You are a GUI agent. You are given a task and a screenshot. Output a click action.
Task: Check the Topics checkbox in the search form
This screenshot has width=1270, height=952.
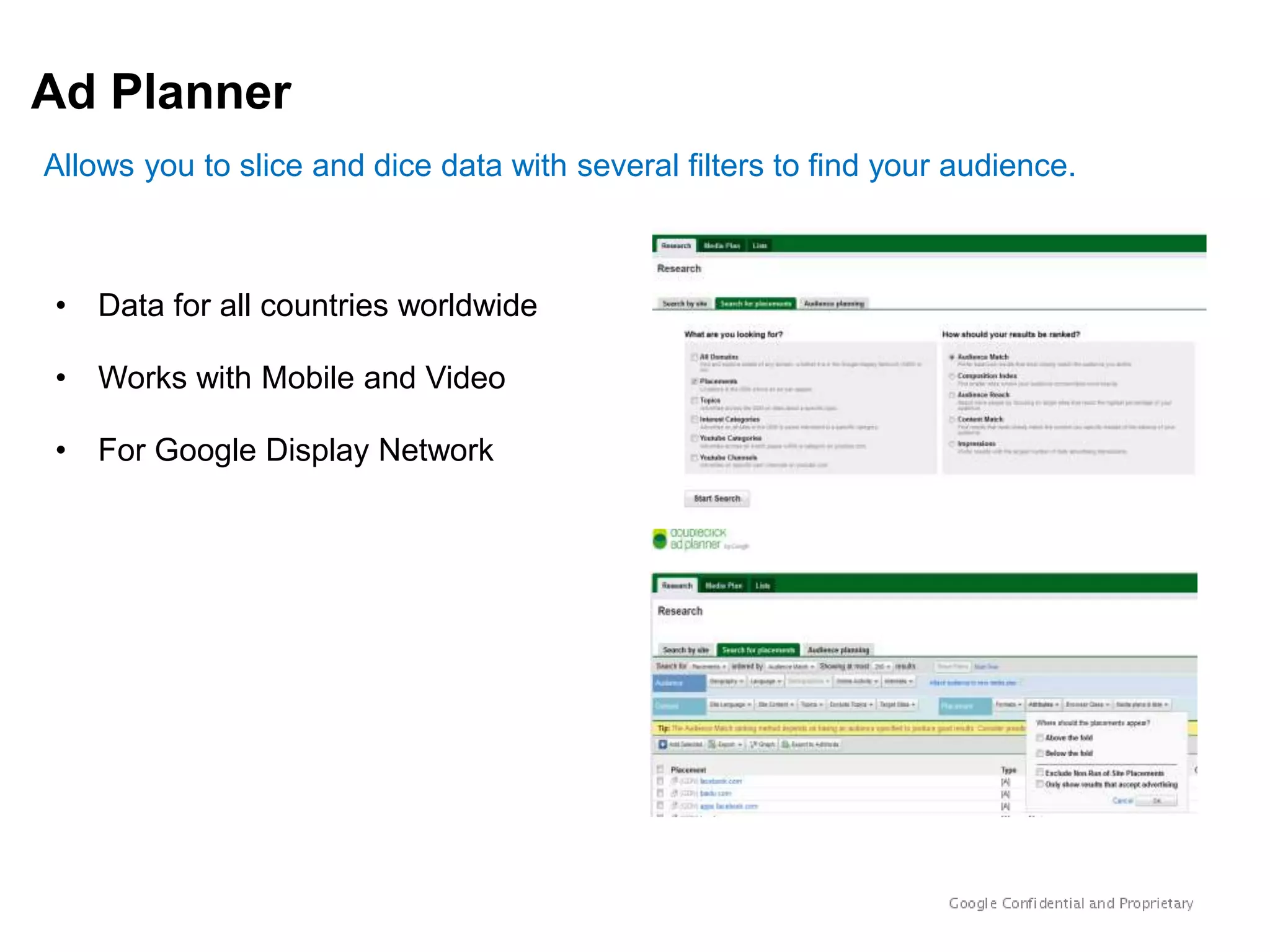[695, 400]
